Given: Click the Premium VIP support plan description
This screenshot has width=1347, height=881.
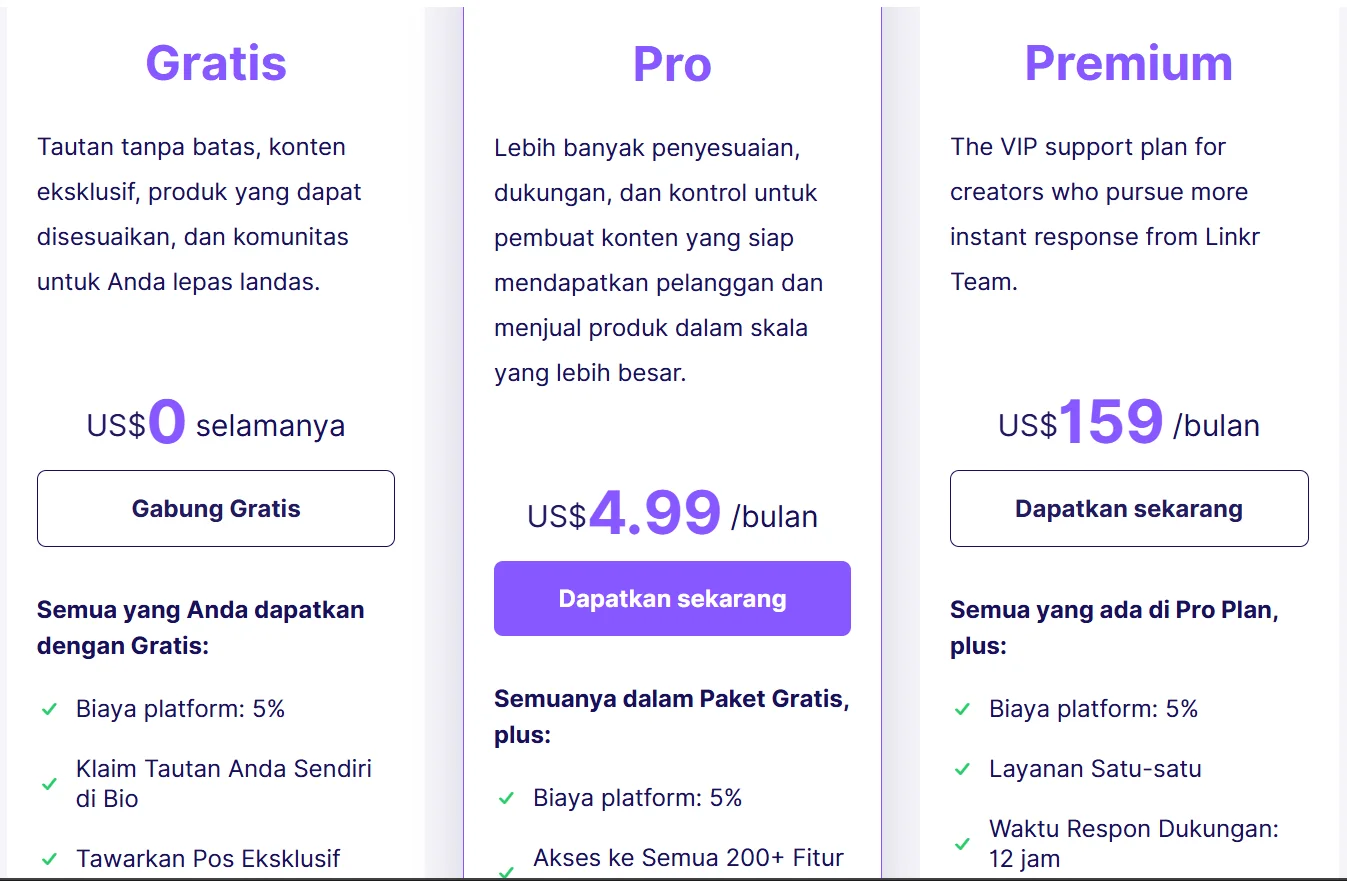Looking at the screenshot, I should point(1104,214).
